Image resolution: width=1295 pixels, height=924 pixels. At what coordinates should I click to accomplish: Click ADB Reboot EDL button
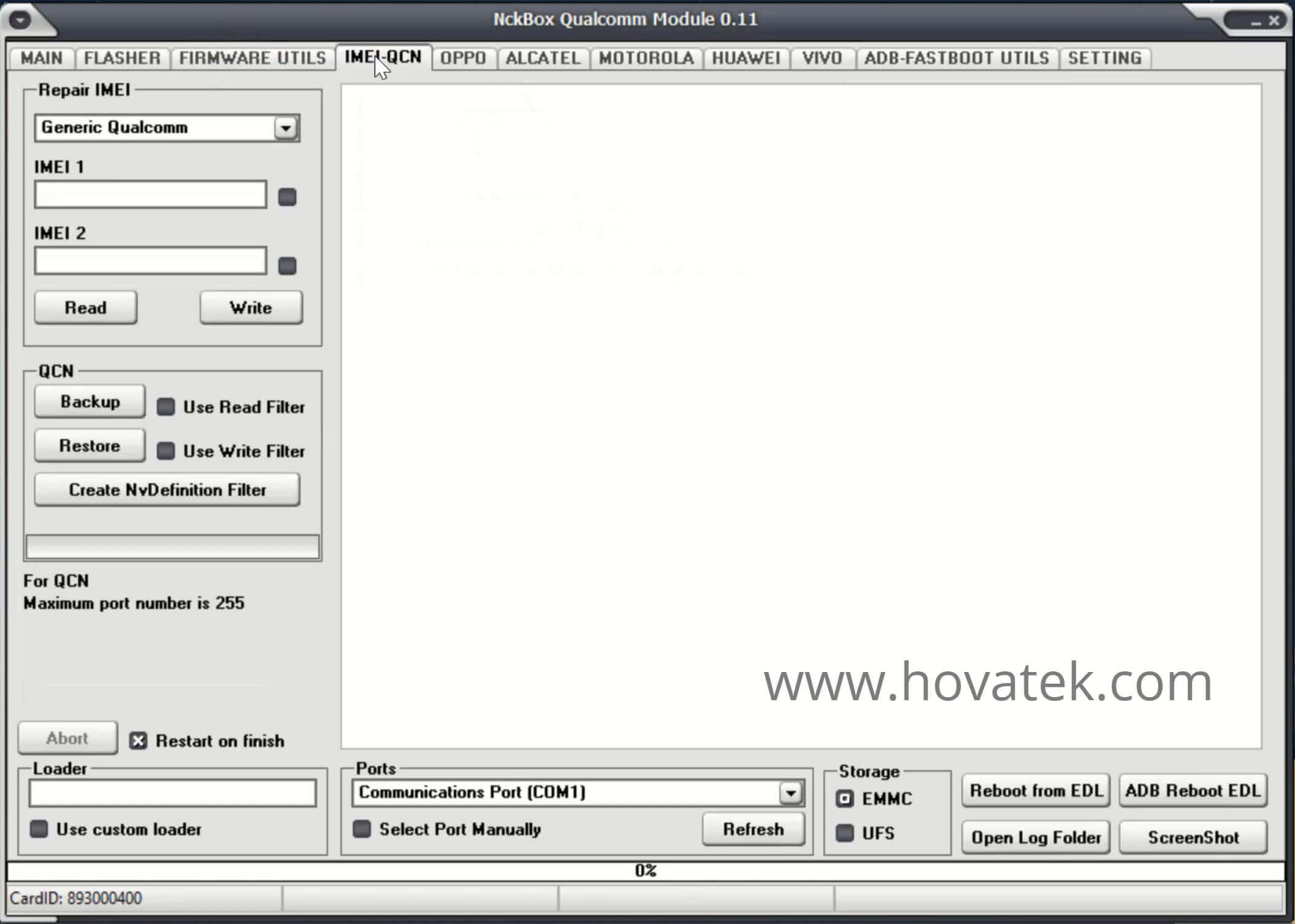pyautogui.click(x=1193, y=791)
